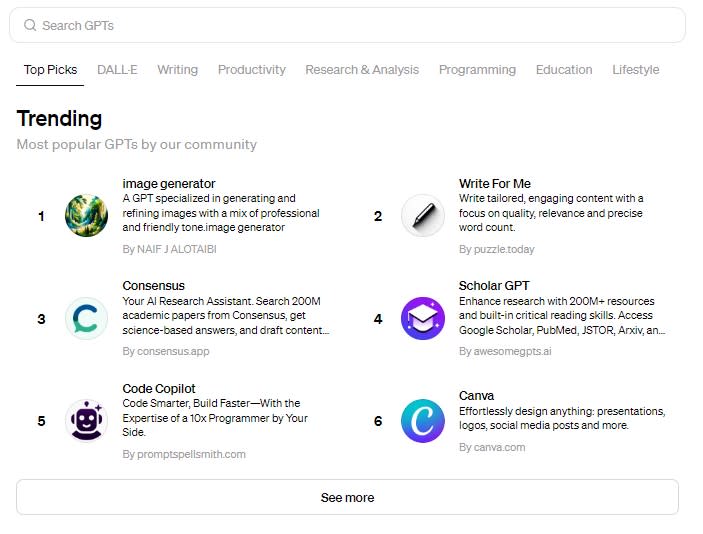This screenshot has width=703, height=534.
Task: Switch to the DALL·E tab
Action: tap(117, 70)
